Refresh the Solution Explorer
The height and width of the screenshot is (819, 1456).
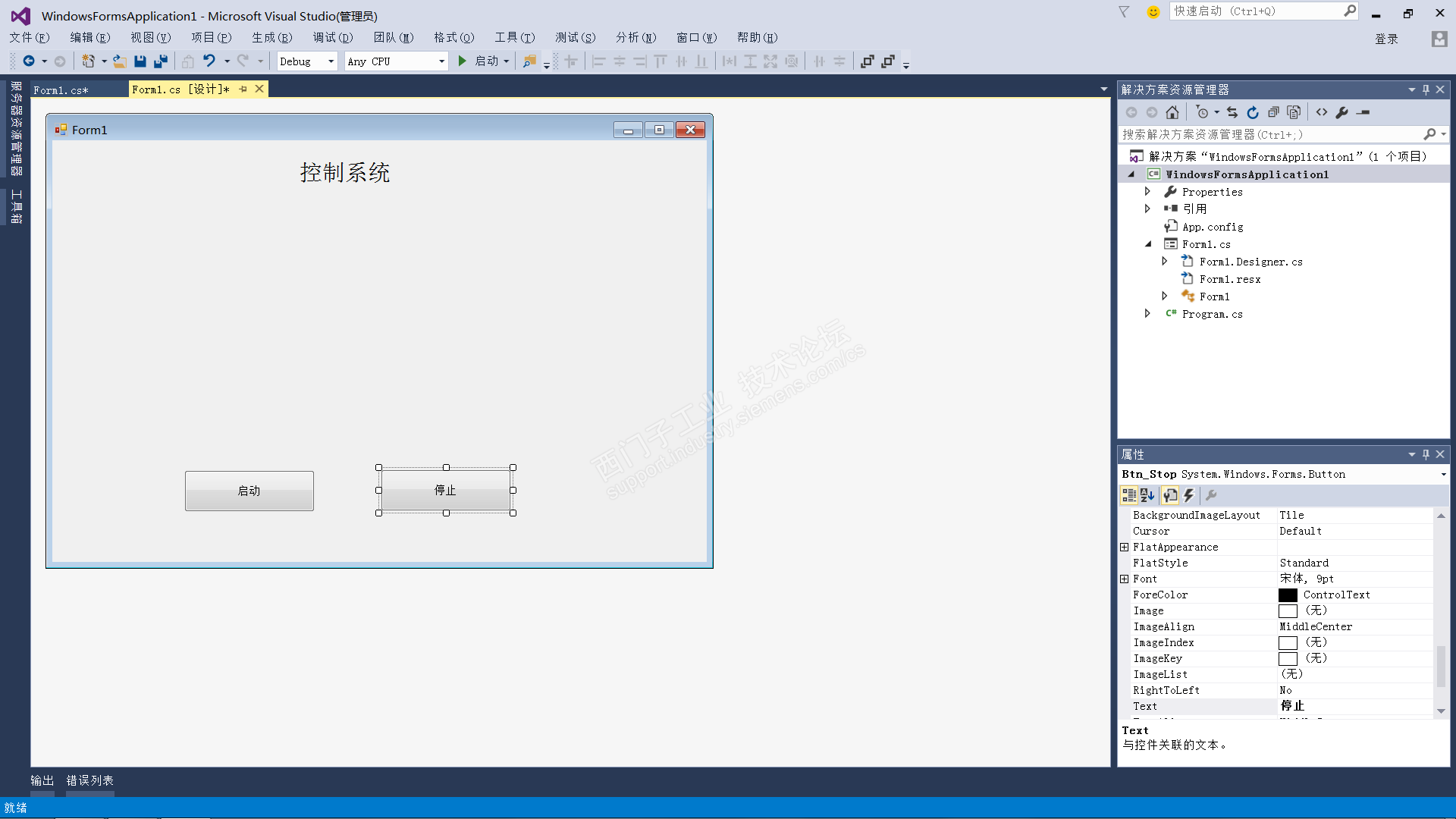pos(1253,112)
